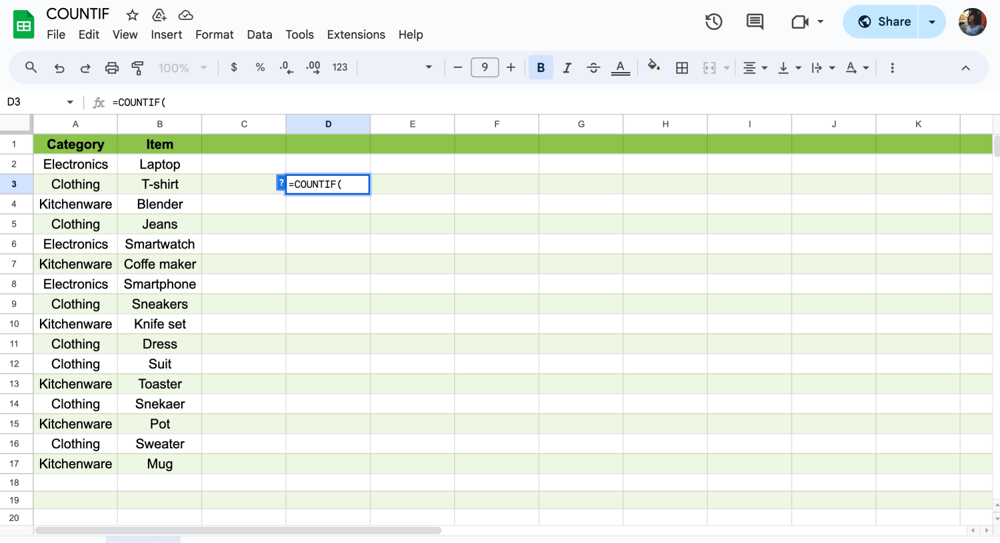Click the Print icon

click(112, 68)
